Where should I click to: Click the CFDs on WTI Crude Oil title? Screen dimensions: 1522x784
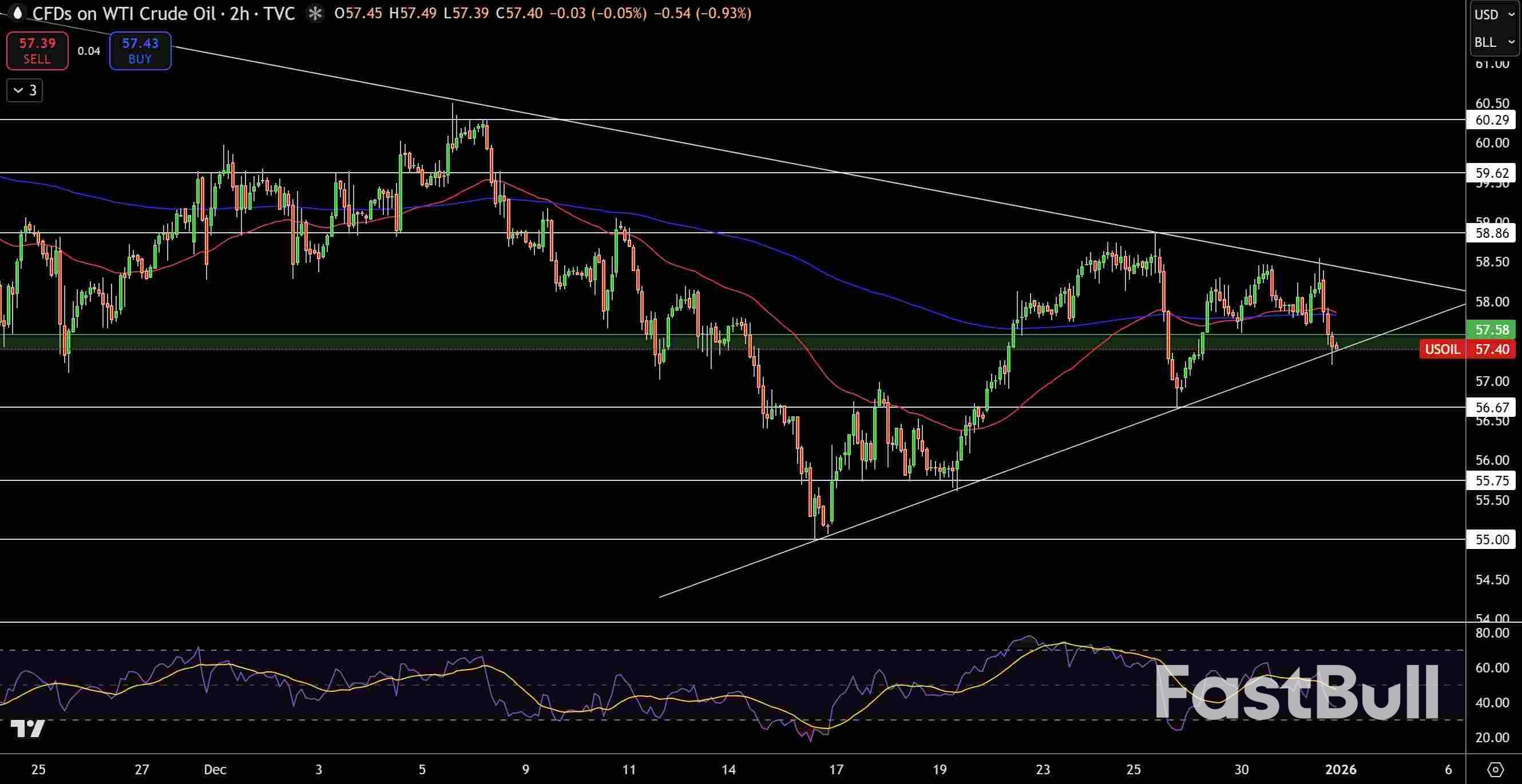pyautogui.click(x=124, y=14)
